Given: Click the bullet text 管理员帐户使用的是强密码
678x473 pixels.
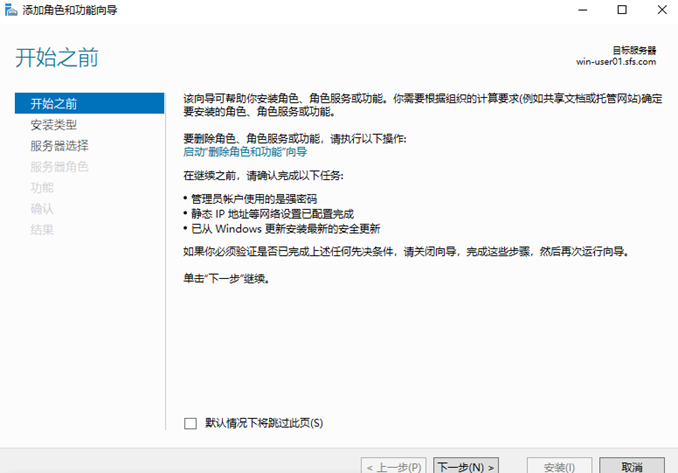Looking at the screenshot, I should (x=254, y=199).
